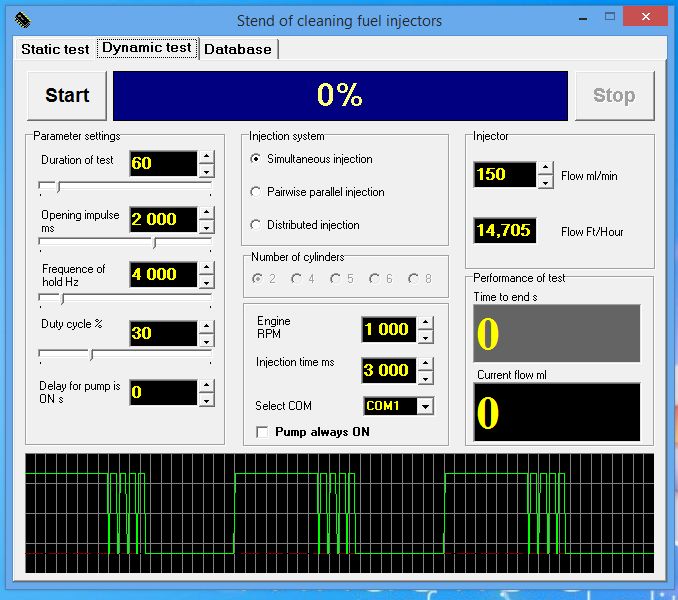Select Distributed injection radio button

(x=256, y=225)
